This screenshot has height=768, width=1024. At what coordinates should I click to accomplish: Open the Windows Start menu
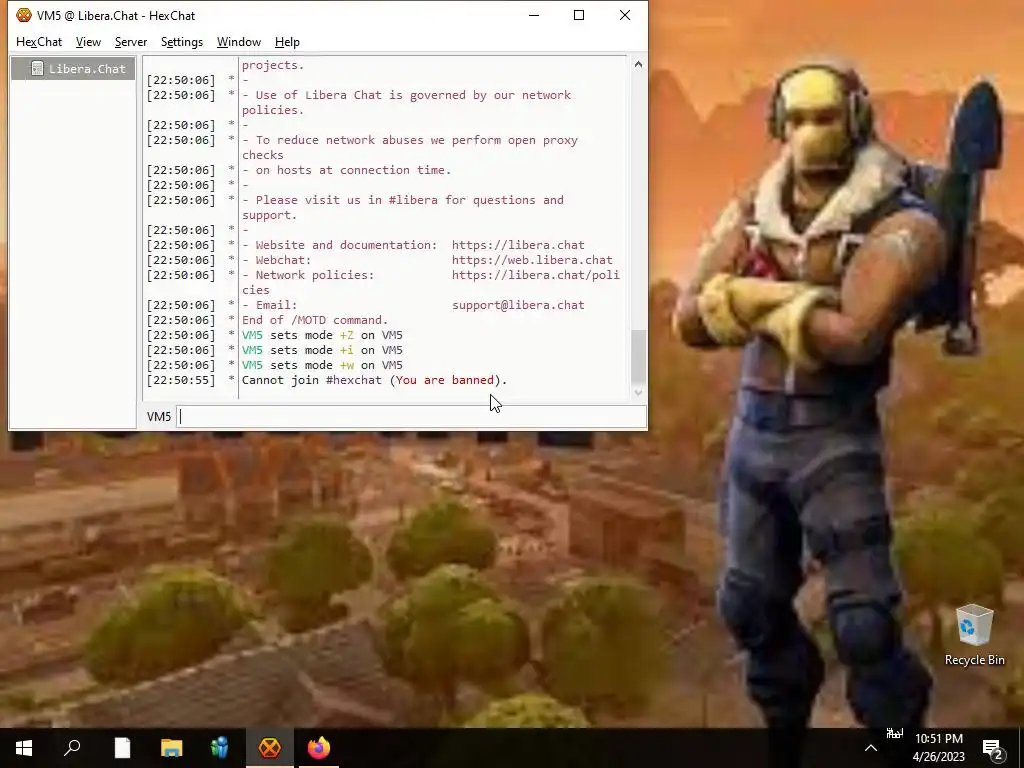click(x=24, y=748)
